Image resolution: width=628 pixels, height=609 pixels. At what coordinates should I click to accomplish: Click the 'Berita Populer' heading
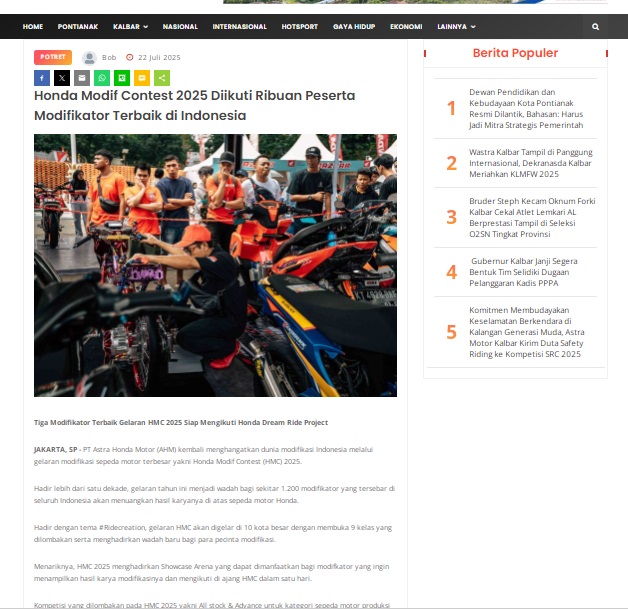coord(515,53)
